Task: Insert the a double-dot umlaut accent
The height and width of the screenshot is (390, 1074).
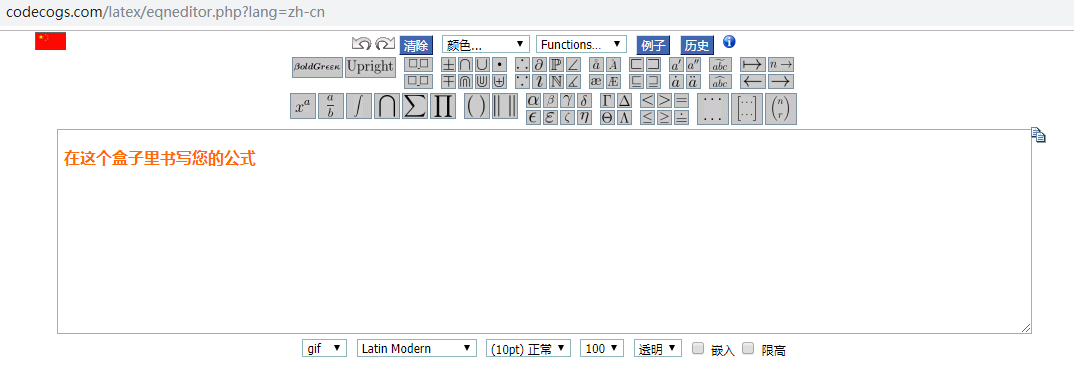Action: [693, 82]
